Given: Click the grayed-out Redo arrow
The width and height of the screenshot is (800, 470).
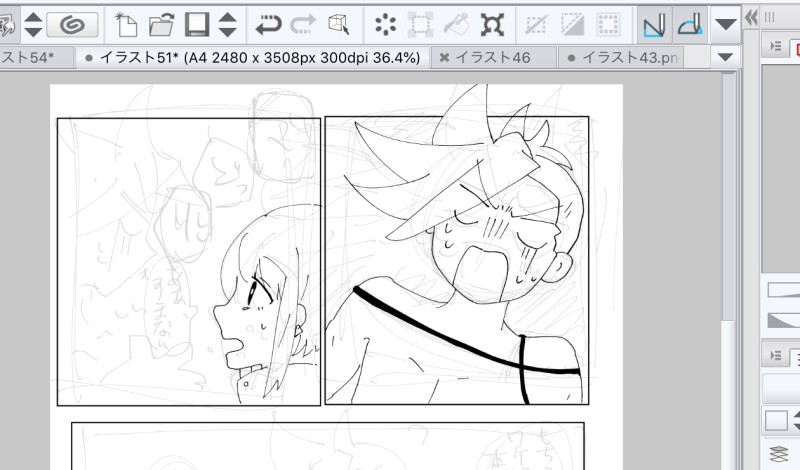Looking at the screenshot, I should pos(304,24).
